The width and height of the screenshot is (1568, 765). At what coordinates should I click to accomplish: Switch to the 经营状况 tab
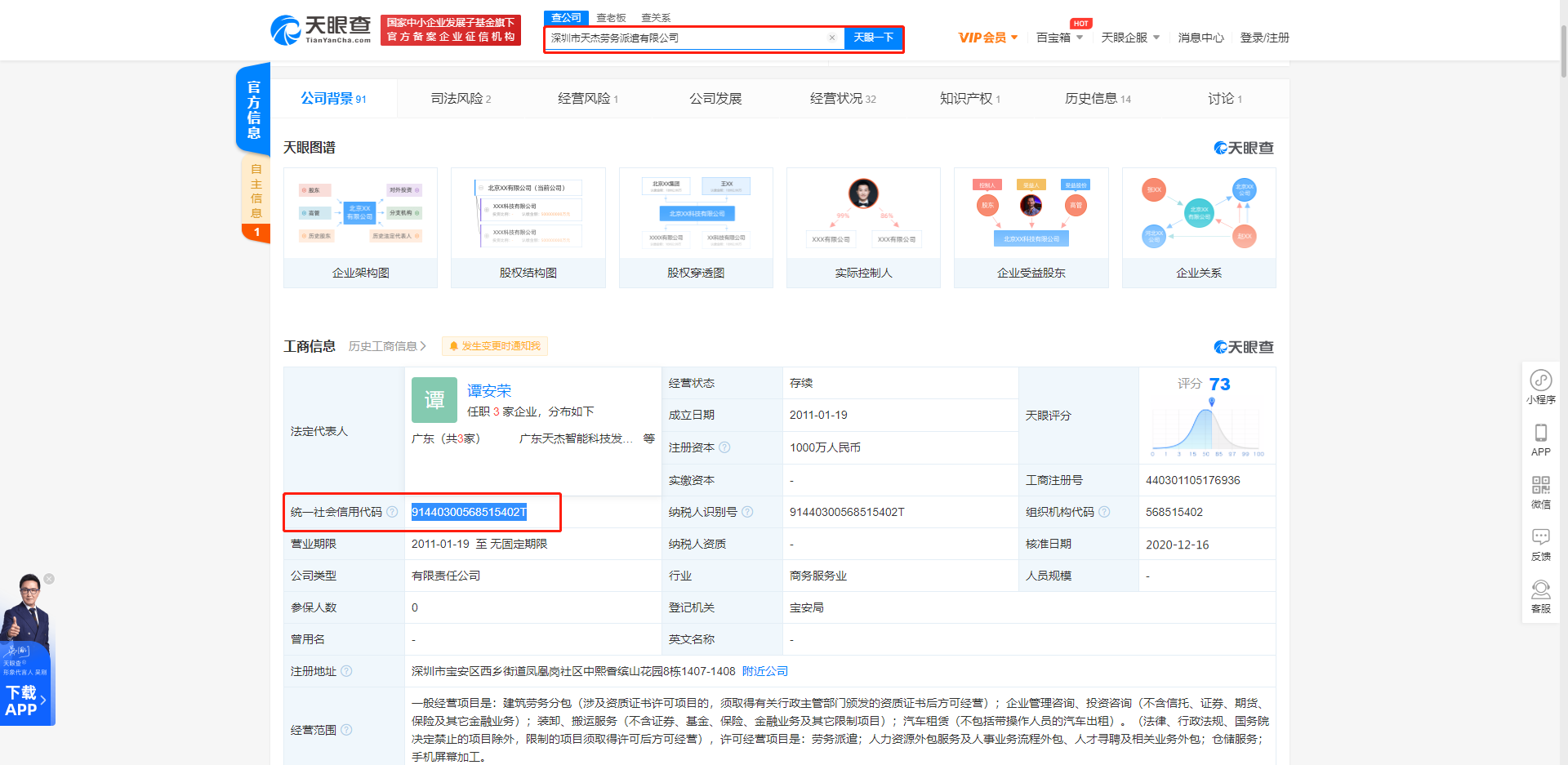click(x=843, y=99)
